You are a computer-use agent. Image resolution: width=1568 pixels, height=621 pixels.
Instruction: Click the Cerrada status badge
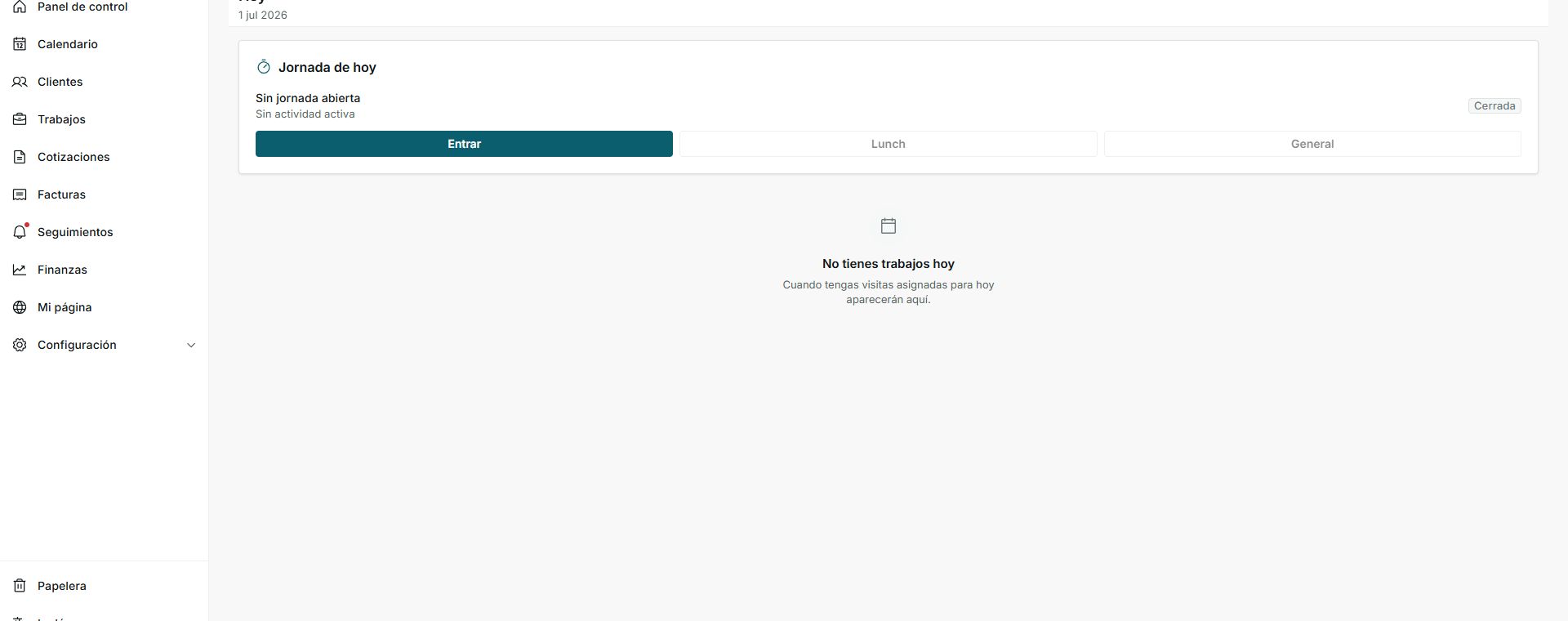click(x=1494, y=105)
